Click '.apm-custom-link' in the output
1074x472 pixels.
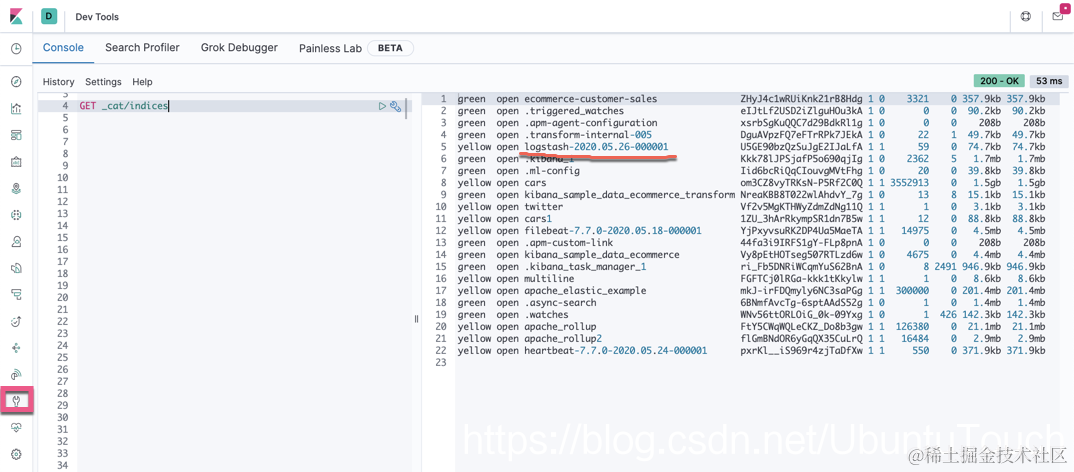[x=569, y=243]
